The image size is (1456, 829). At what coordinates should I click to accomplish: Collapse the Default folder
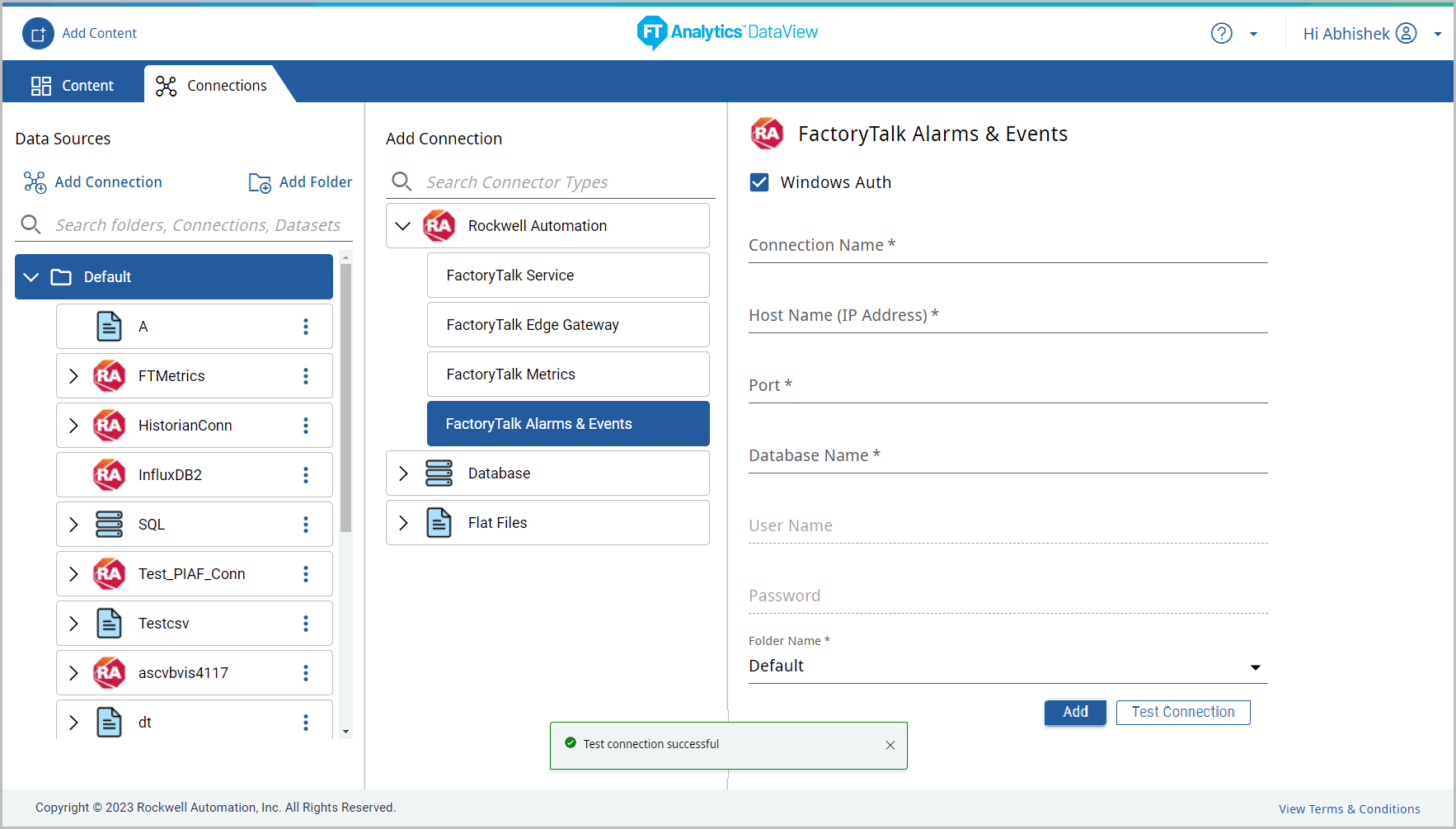31,277
